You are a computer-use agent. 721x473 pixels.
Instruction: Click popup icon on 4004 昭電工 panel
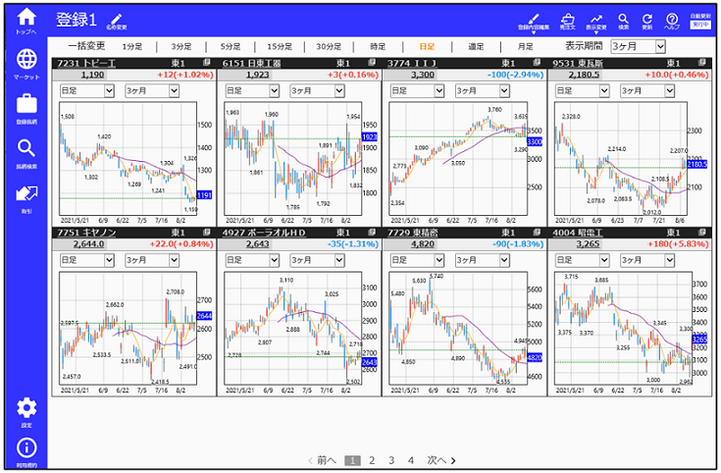[x=702, y=232]
